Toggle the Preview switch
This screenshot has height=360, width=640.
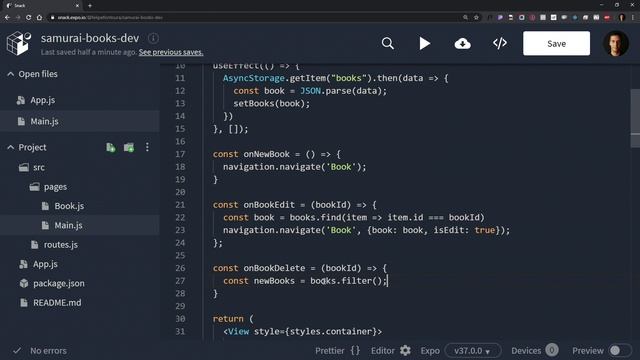620,351
